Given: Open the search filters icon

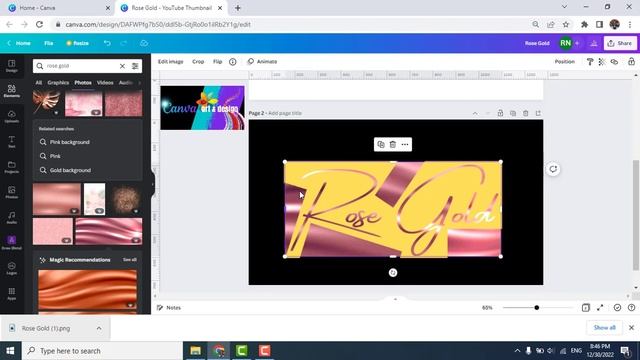Looking at the screenshot, I should click(135, 66).
